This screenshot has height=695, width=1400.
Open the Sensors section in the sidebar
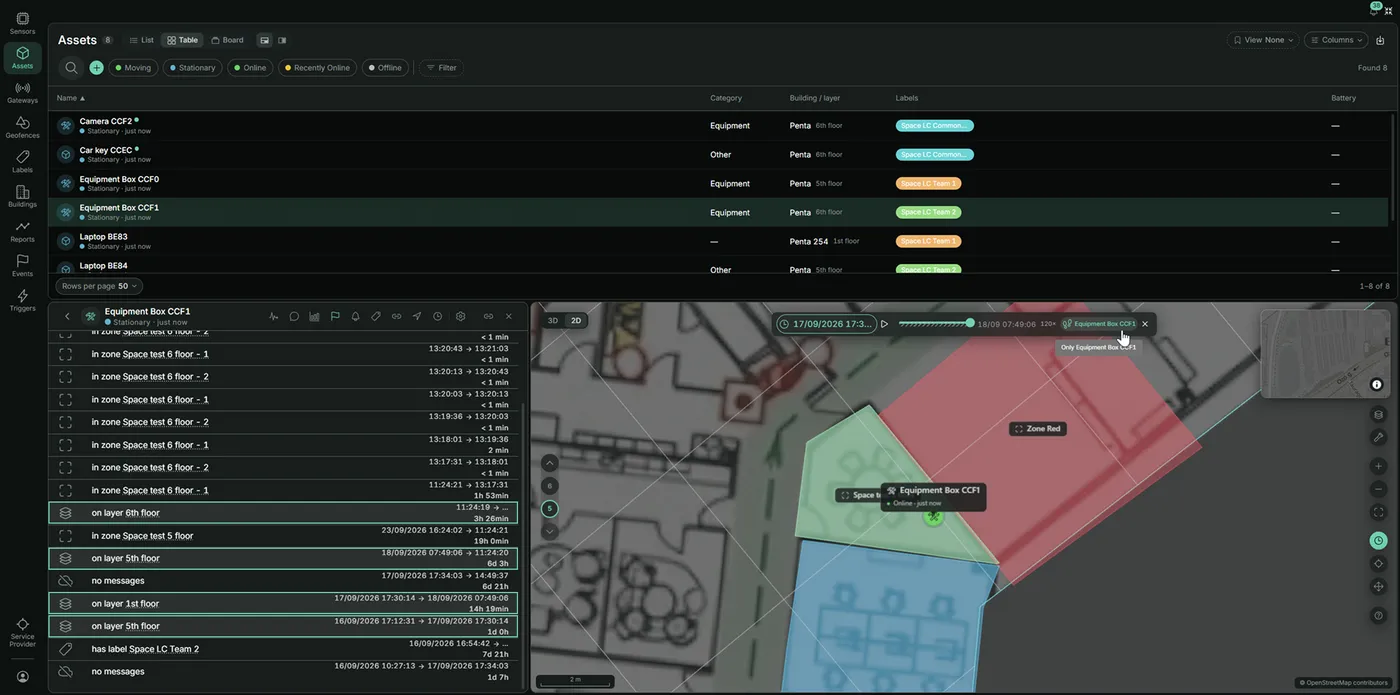click(x=22, y=23)
